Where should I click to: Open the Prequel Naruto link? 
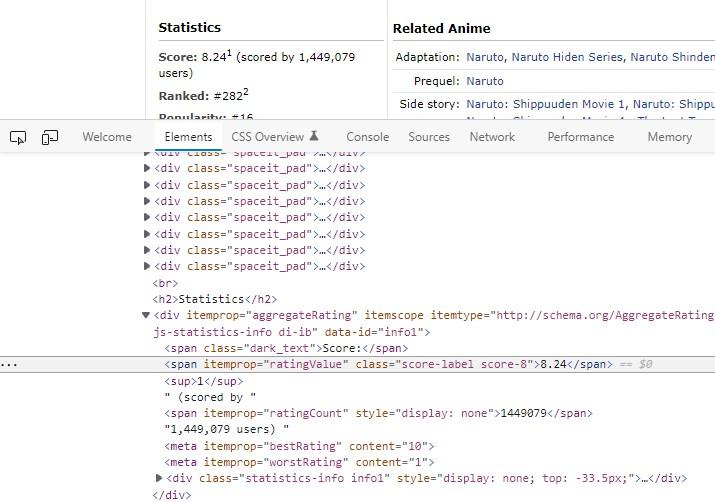485,81
